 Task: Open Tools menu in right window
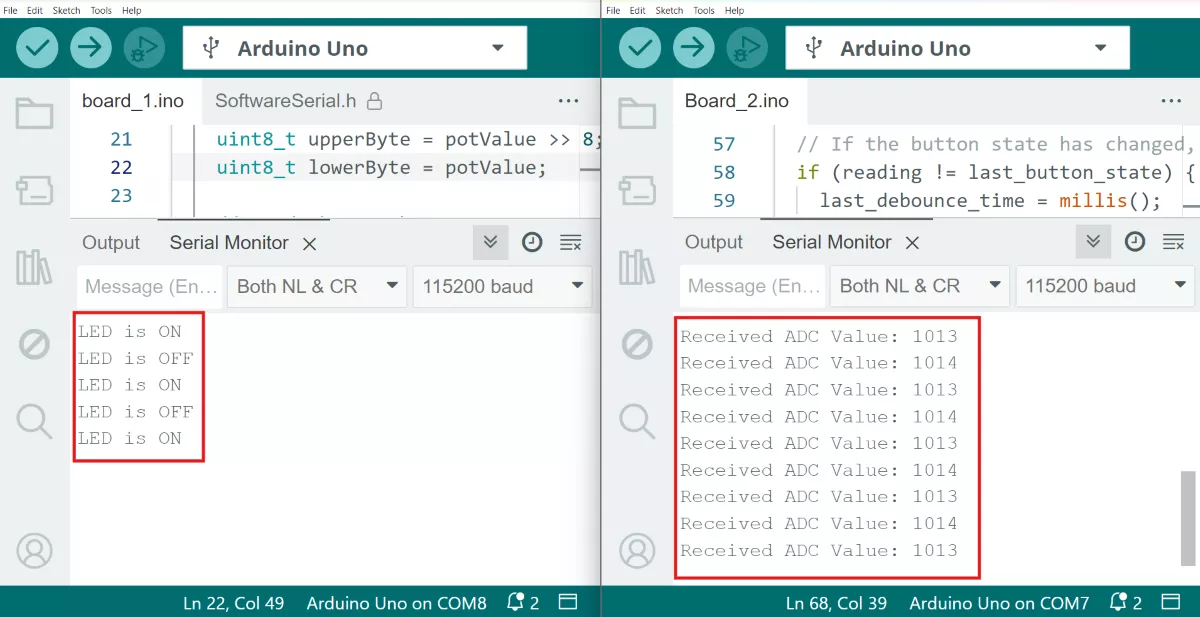(704, 10)
